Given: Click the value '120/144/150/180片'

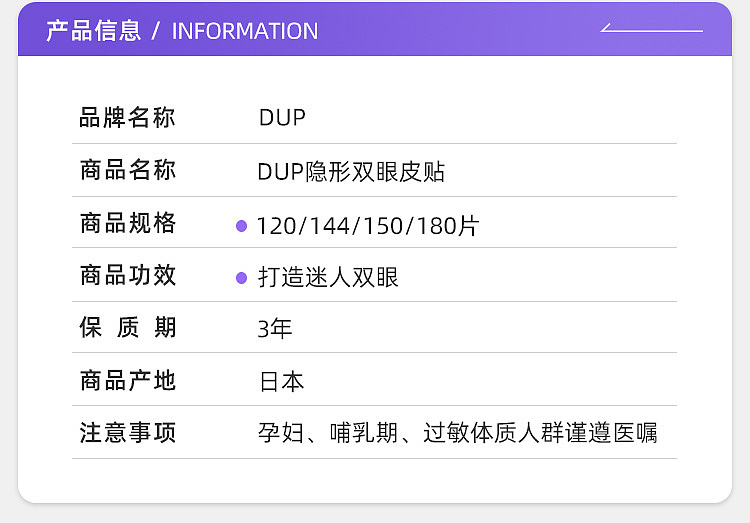Looking at the screenshot, I should pyautogui.click(x=367, y=226).
